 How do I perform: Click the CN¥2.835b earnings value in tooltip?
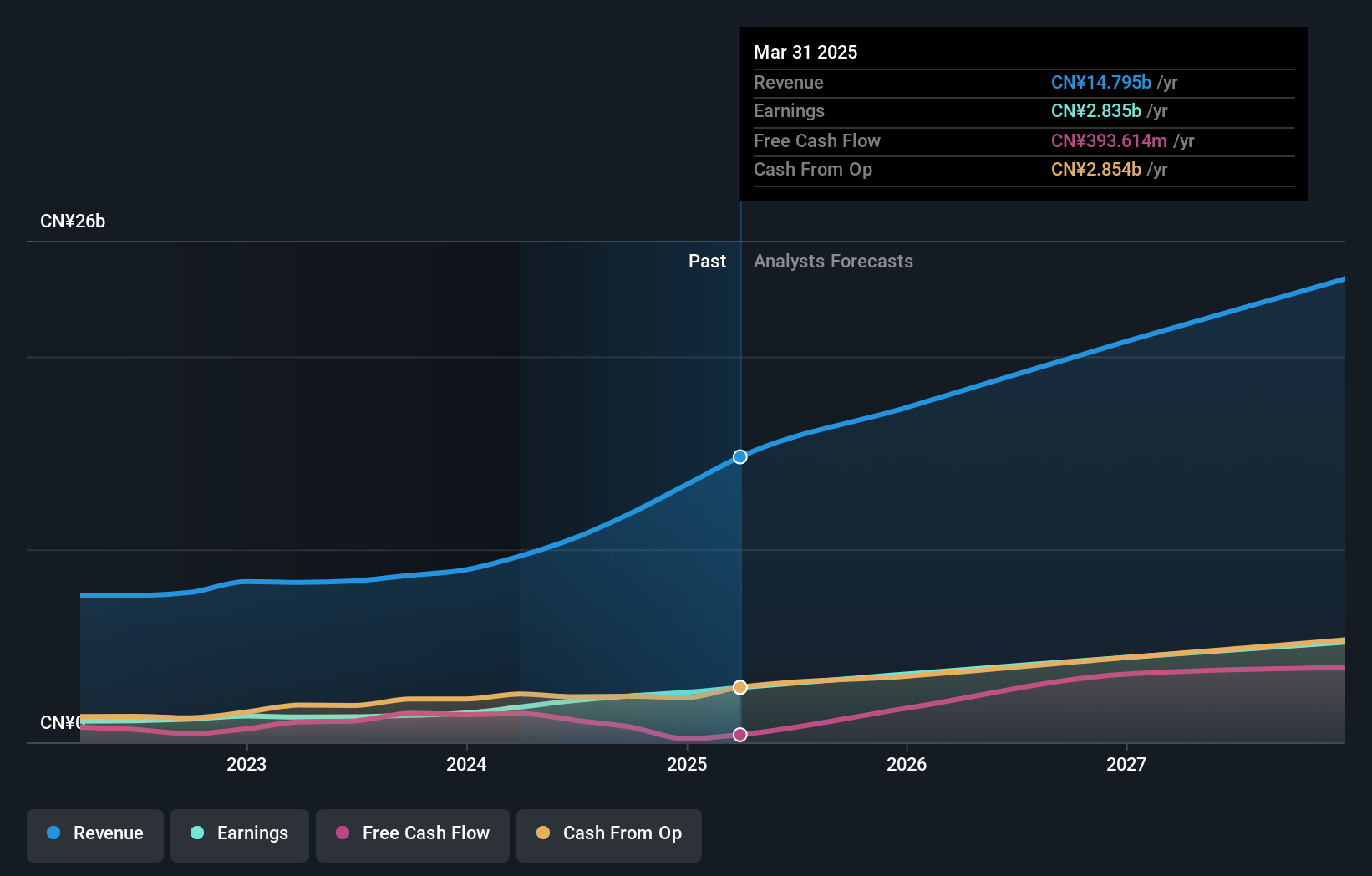[x=1096, y=110]
